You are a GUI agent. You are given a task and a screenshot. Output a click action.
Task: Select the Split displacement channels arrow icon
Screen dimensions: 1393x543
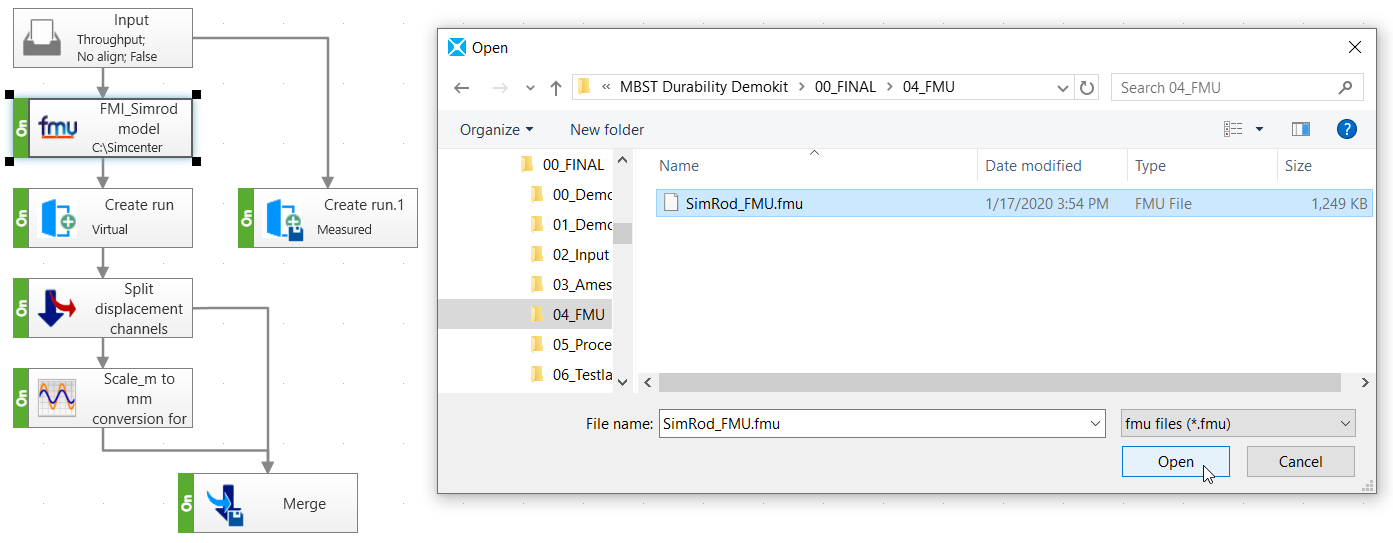tap(57, 309)
